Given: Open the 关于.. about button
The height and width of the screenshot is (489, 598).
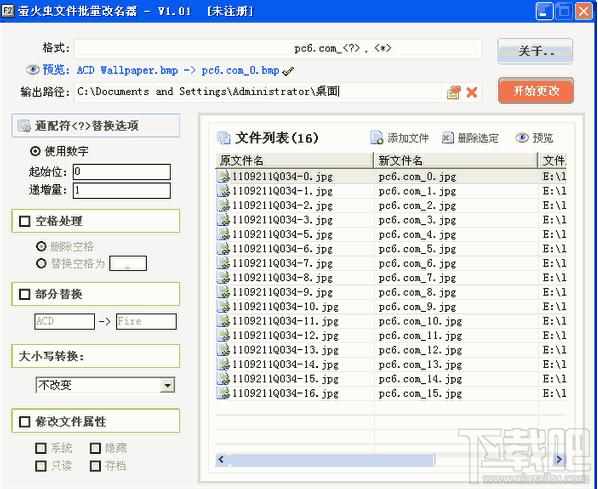Looking at the screenshot, I should [535, 51].
